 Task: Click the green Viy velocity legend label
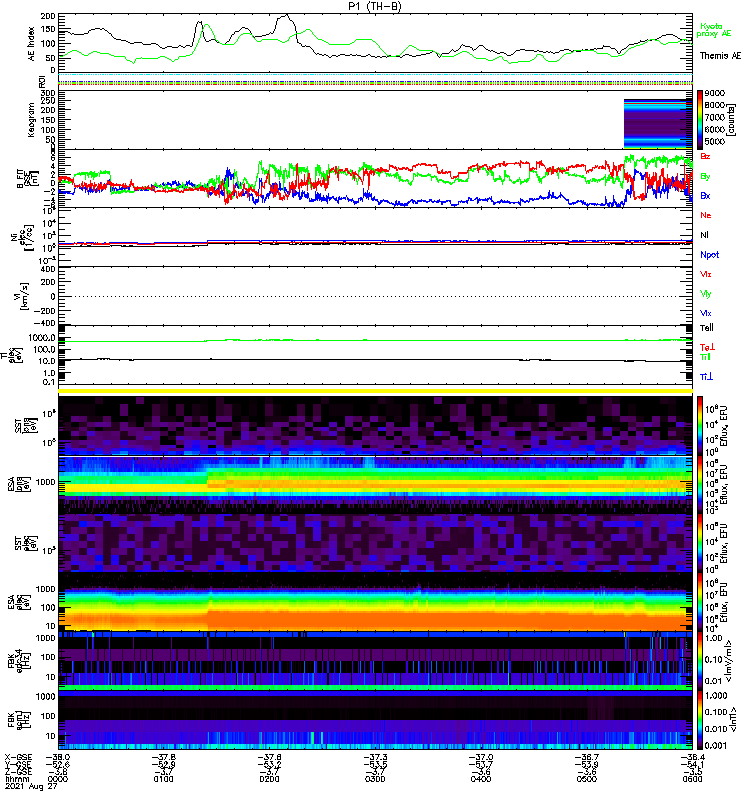[705, 294]
